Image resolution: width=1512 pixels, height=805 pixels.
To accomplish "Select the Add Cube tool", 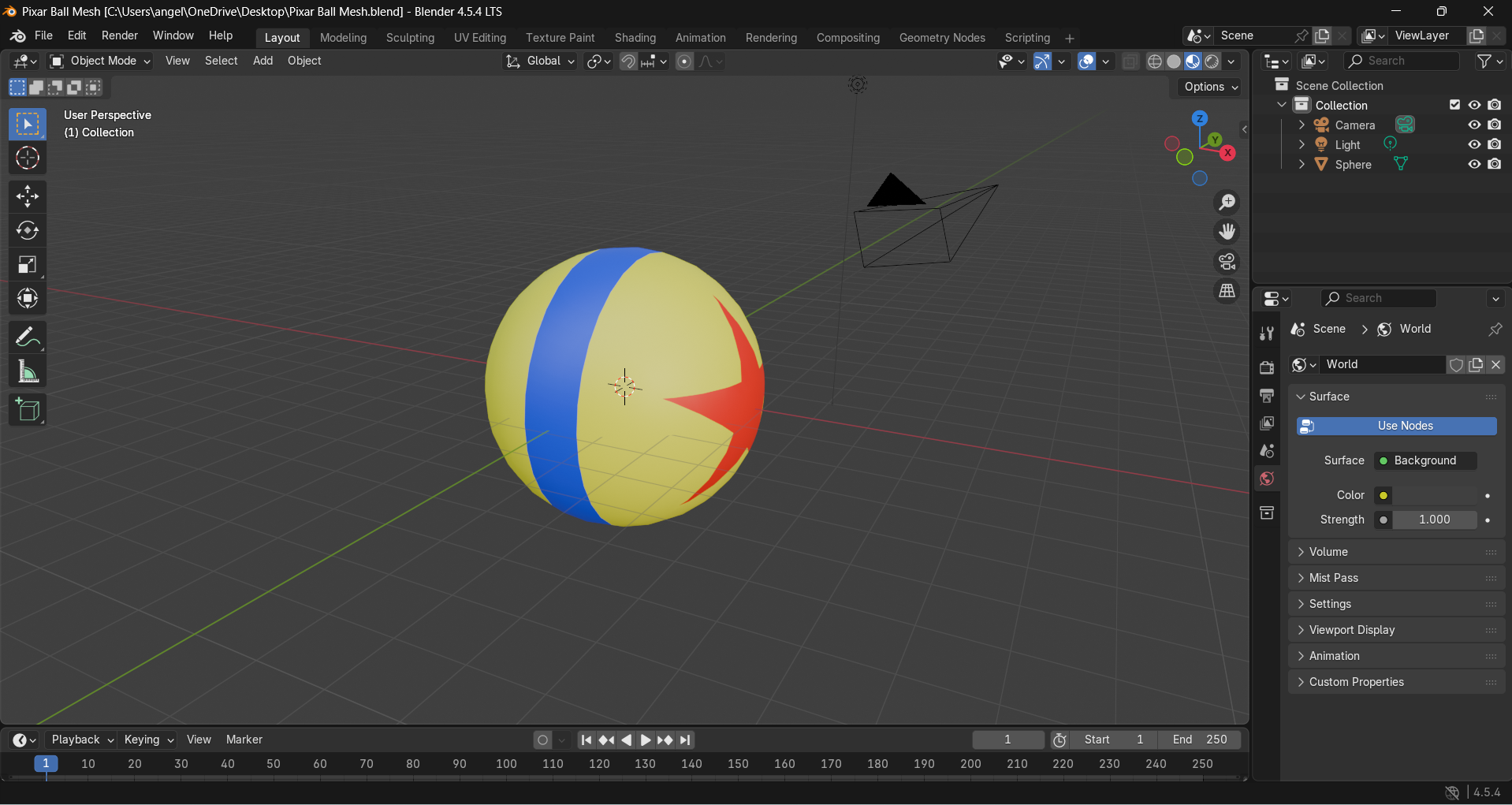I will click(27, 409).
